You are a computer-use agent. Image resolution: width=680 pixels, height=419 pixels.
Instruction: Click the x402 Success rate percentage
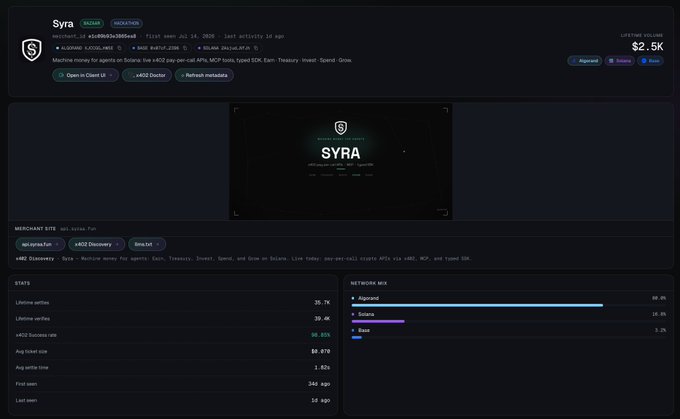point(321,335)
